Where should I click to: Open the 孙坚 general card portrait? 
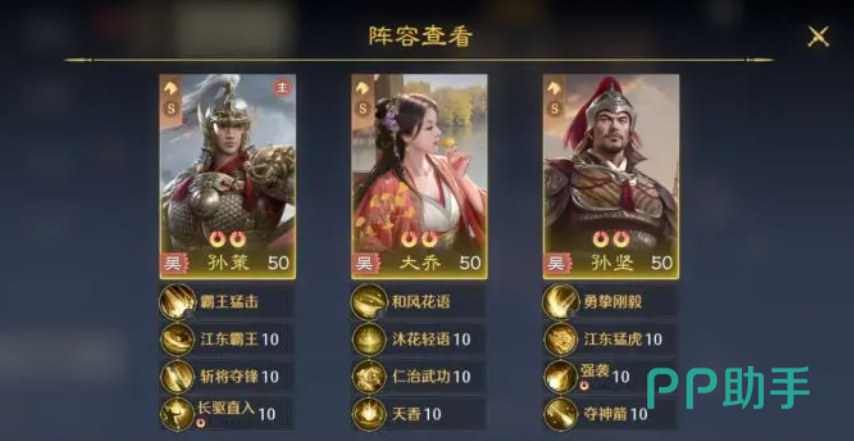(611, 176)
